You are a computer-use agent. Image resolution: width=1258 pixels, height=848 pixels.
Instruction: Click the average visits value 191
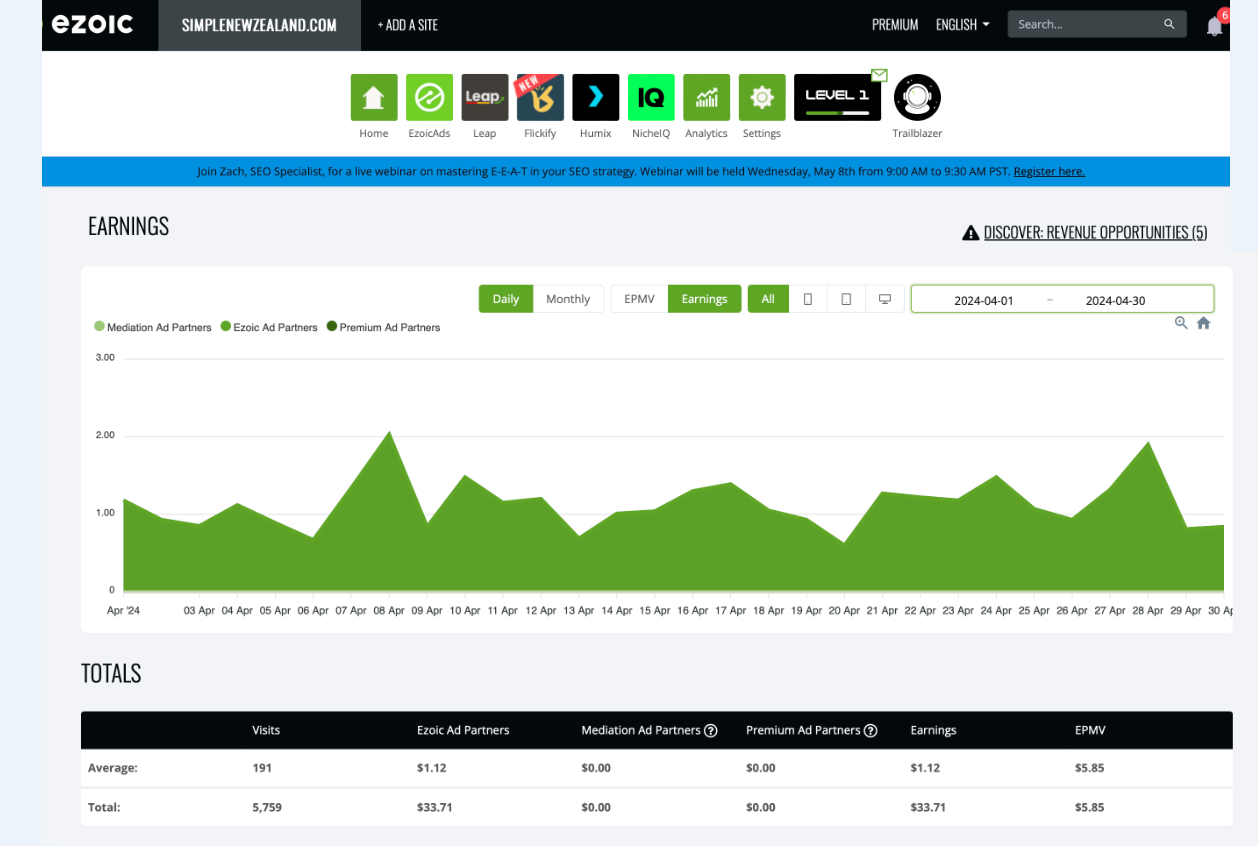pyautogui.click(x=262, y=769)
